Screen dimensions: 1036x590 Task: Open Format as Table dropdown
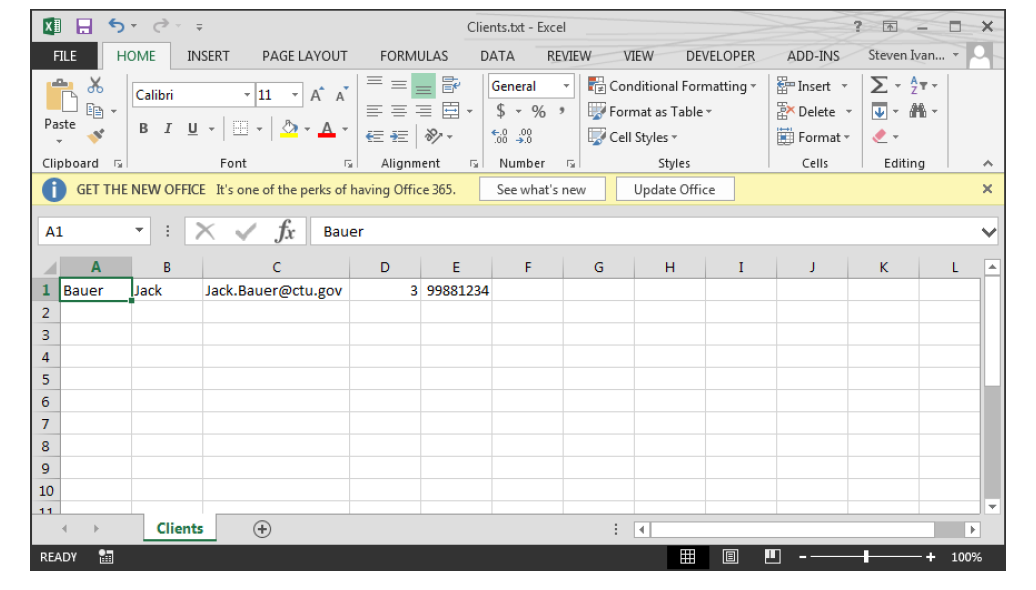pos(650,112)
